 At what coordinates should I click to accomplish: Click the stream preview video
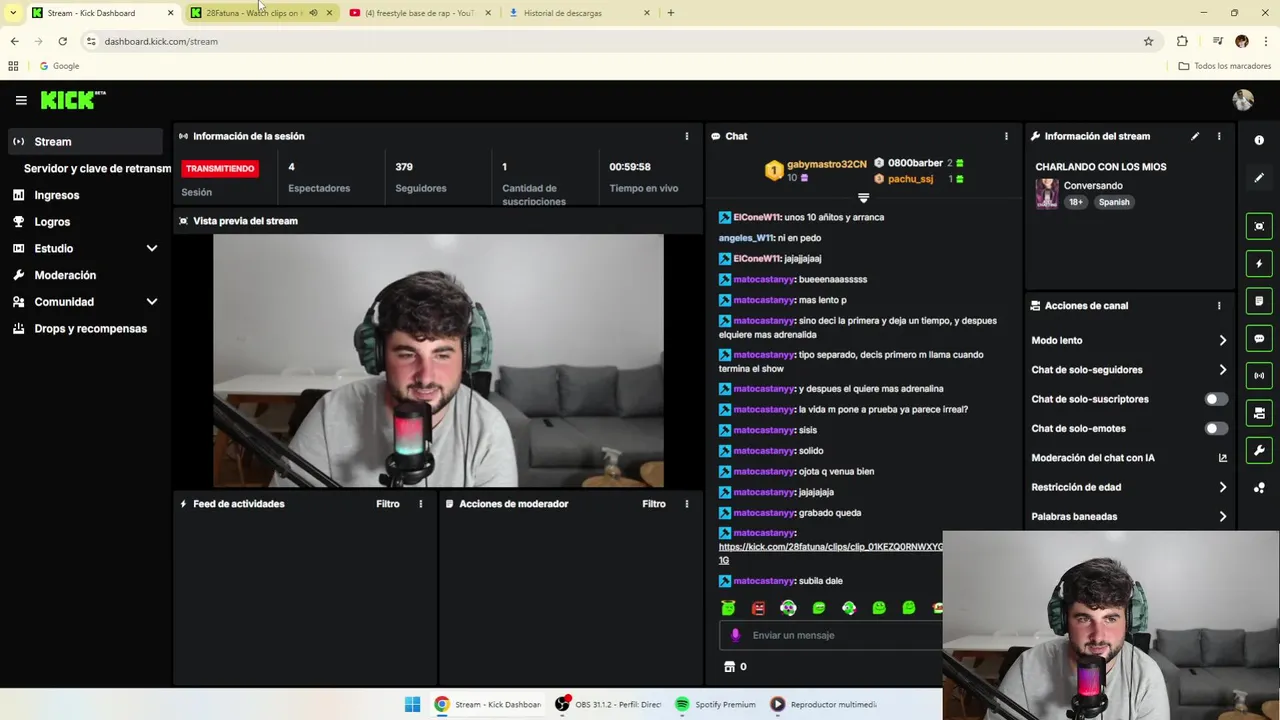point(438,360)
